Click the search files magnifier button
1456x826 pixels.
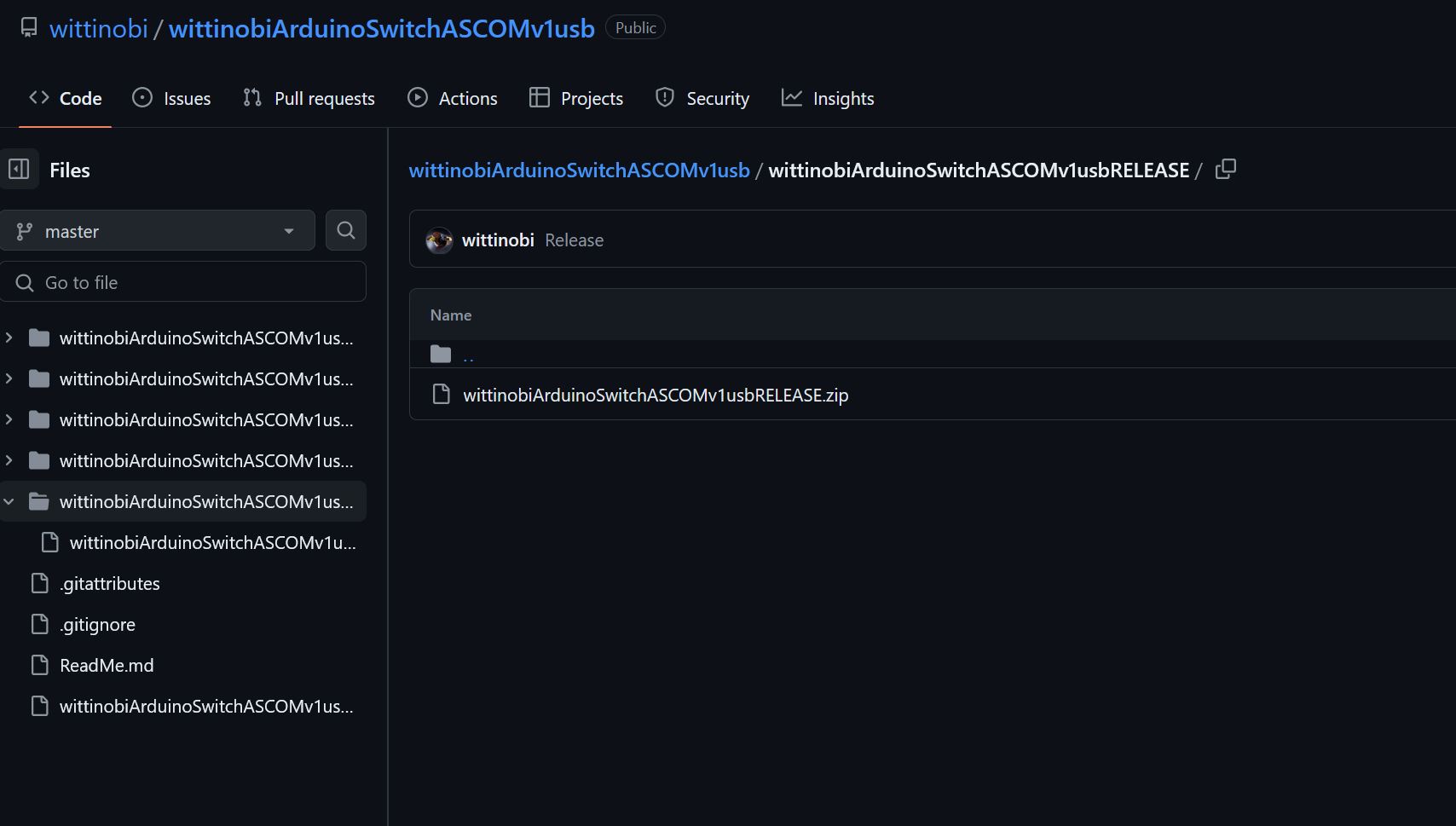345,230
